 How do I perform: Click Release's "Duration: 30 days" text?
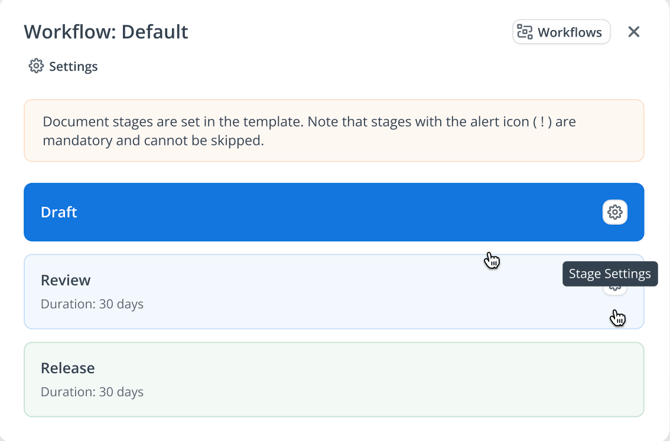tap(92, 392)
